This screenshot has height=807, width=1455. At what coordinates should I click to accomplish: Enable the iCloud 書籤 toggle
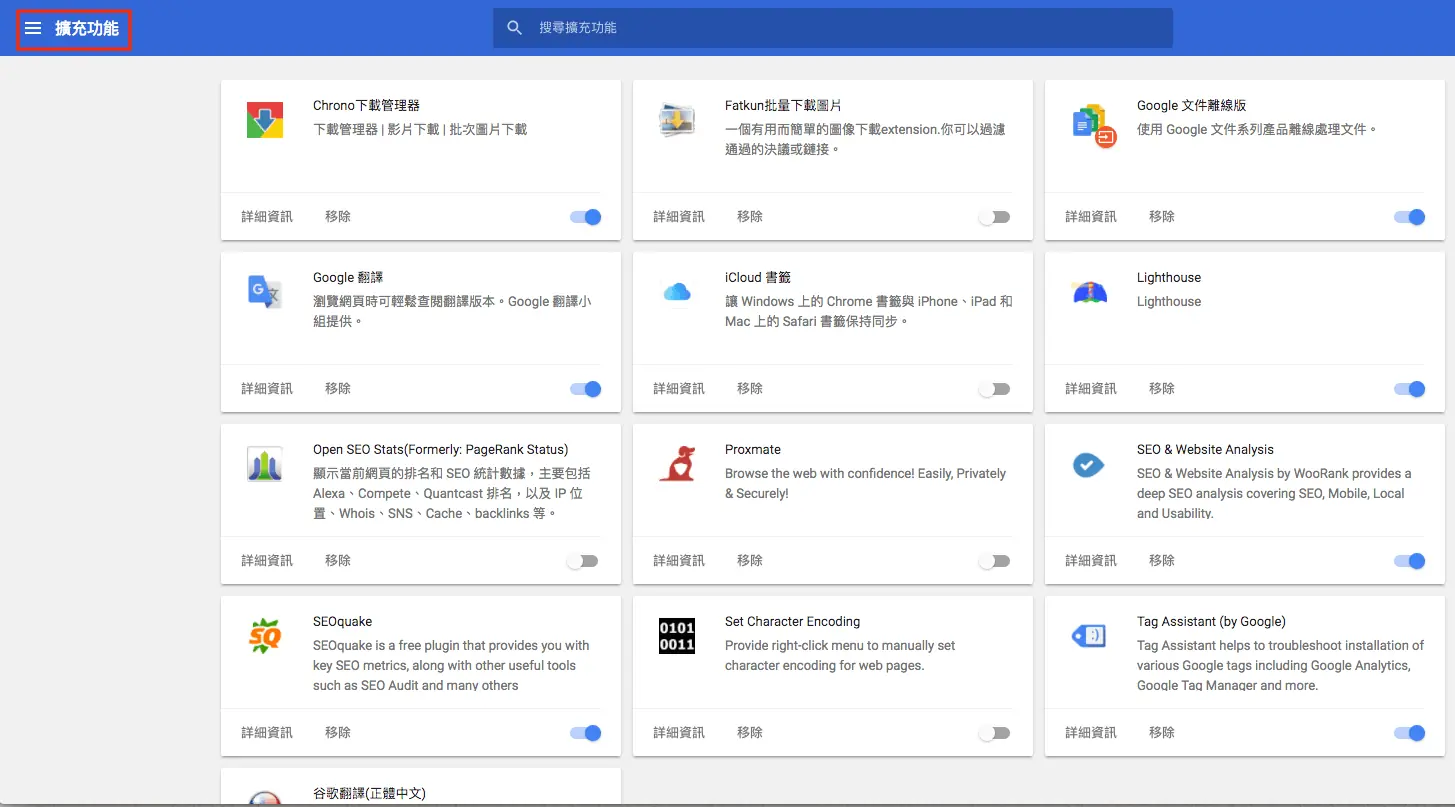(994, 389)
